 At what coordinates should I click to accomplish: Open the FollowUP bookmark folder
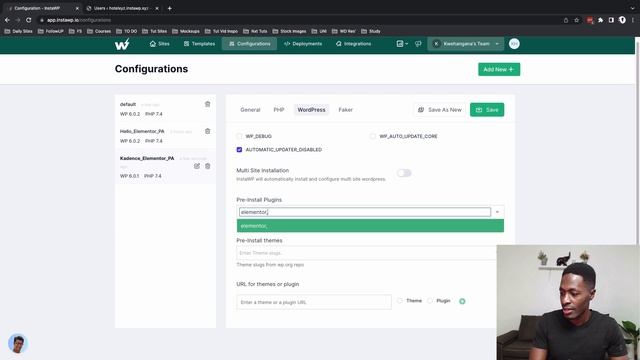pyautogui.click(x=51, y=31)
